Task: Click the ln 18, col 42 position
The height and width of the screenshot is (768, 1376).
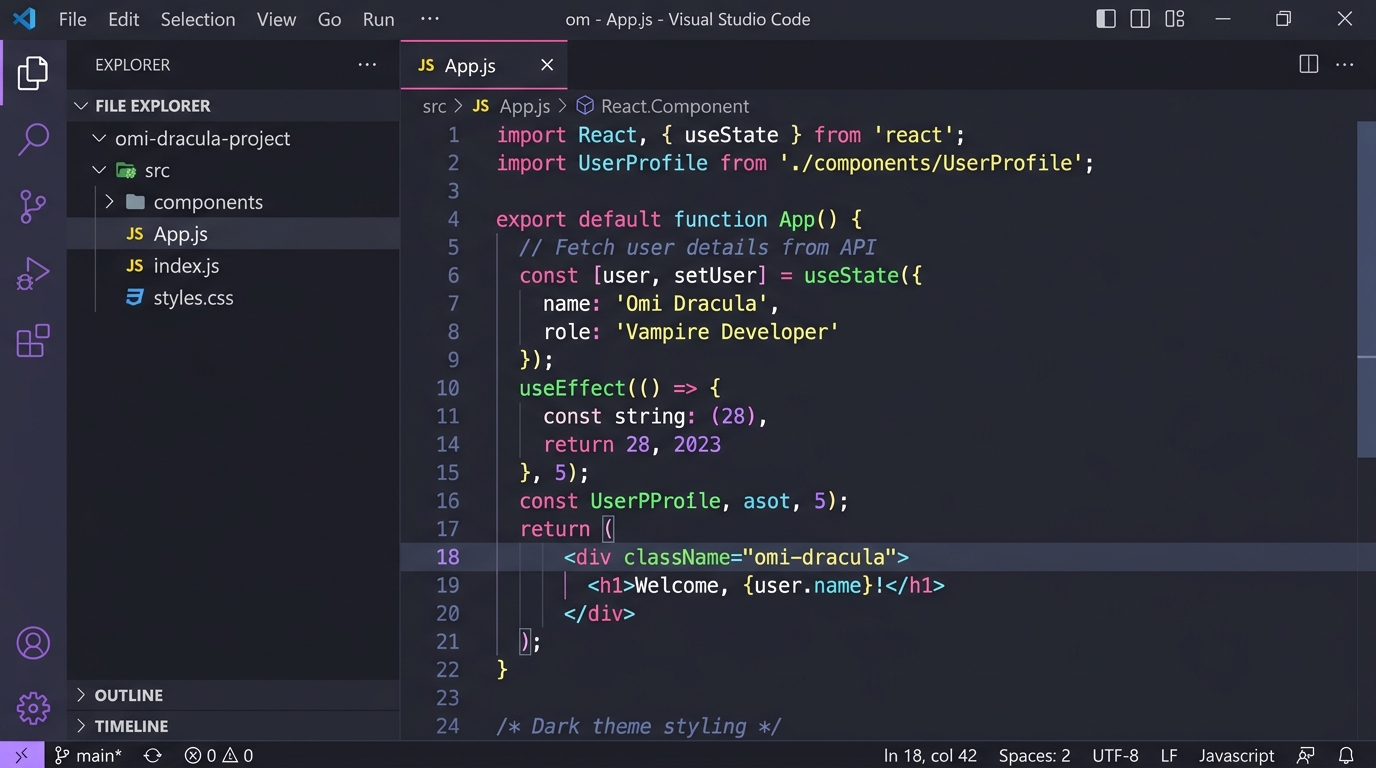Action: point(930,756)
